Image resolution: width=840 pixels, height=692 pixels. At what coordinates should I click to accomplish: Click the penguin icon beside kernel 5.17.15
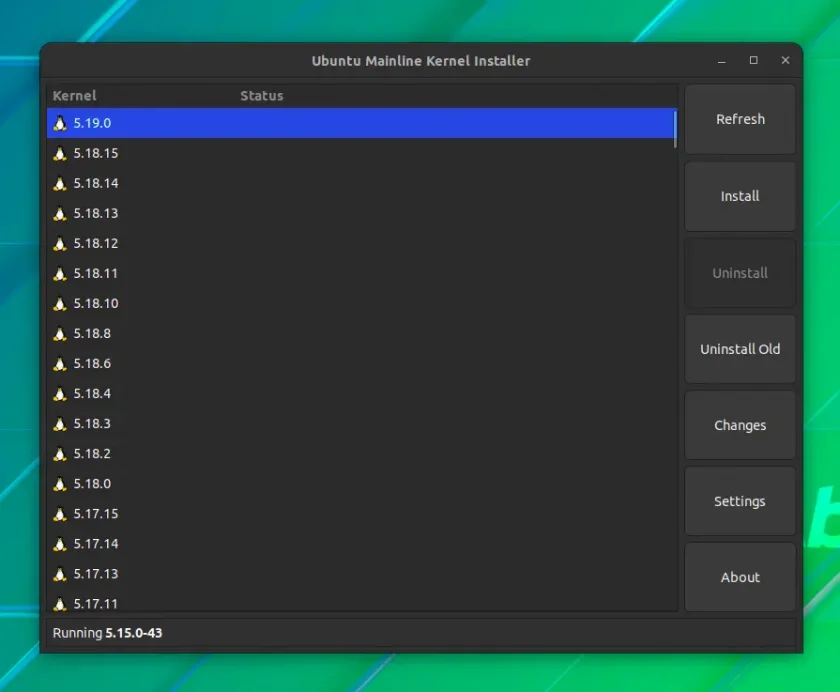click(60, 513)
